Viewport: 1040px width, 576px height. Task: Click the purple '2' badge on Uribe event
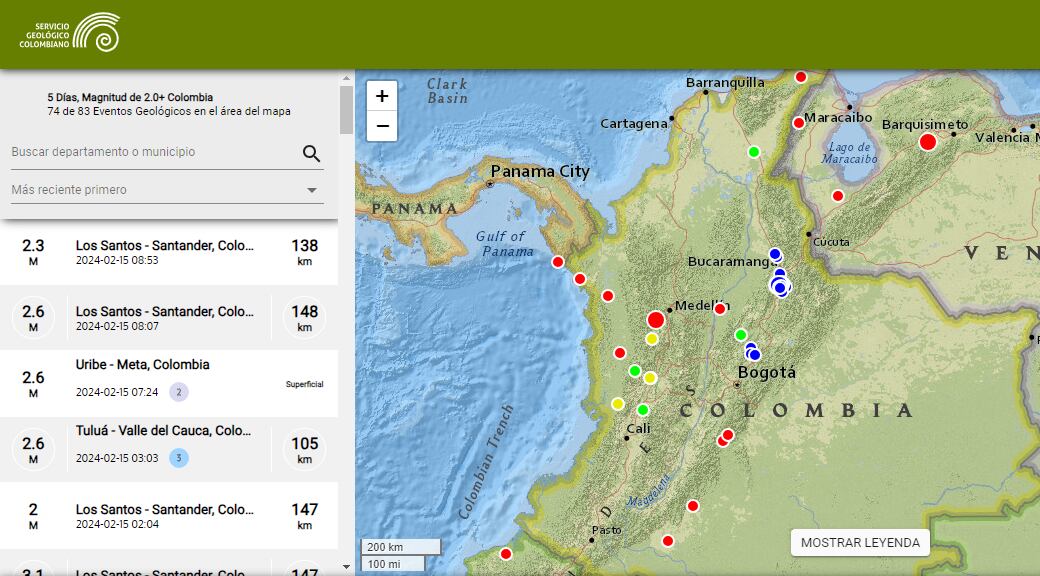(x=178, y=392)
